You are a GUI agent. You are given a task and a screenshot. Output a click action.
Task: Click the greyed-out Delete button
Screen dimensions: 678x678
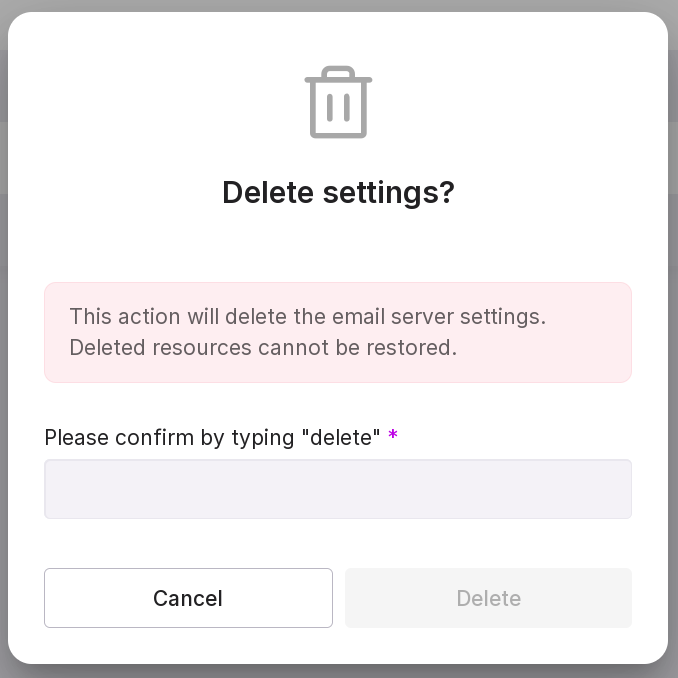pyautogui.click(x=488, y=598)
